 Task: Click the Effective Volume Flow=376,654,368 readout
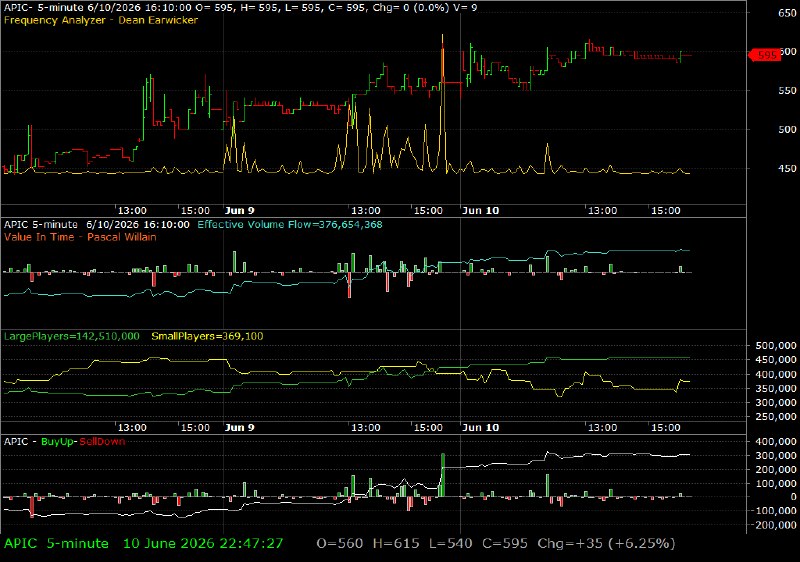pyautogui.click(x=290, y=224)
